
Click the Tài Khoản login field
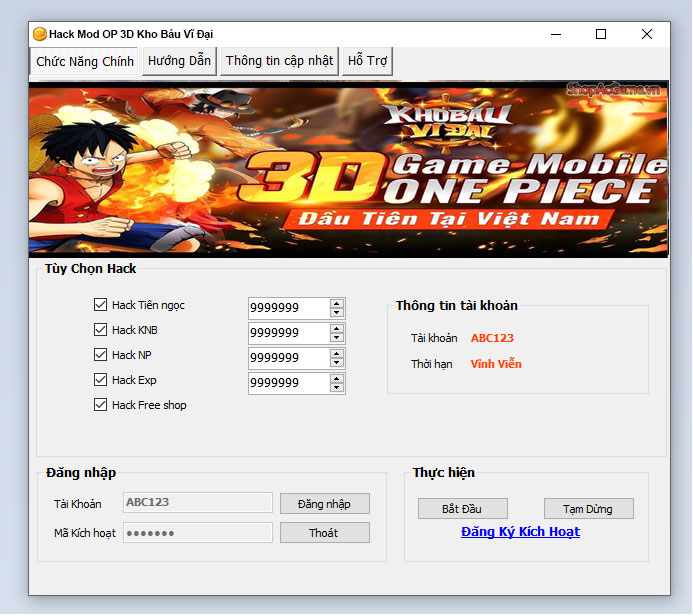pos(198,503)
